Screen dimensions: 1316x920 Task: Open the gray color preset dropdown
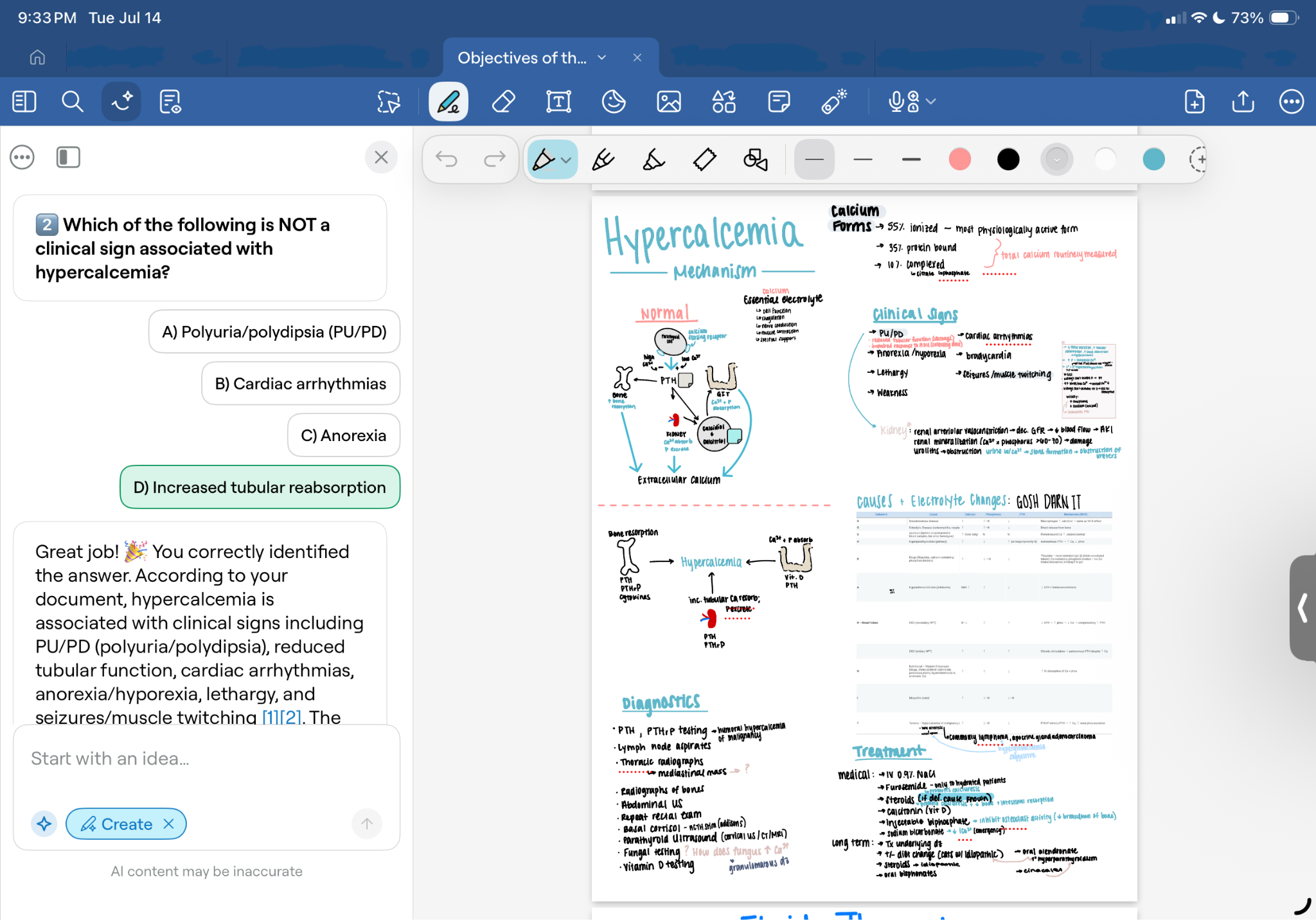pos(1057,159)
